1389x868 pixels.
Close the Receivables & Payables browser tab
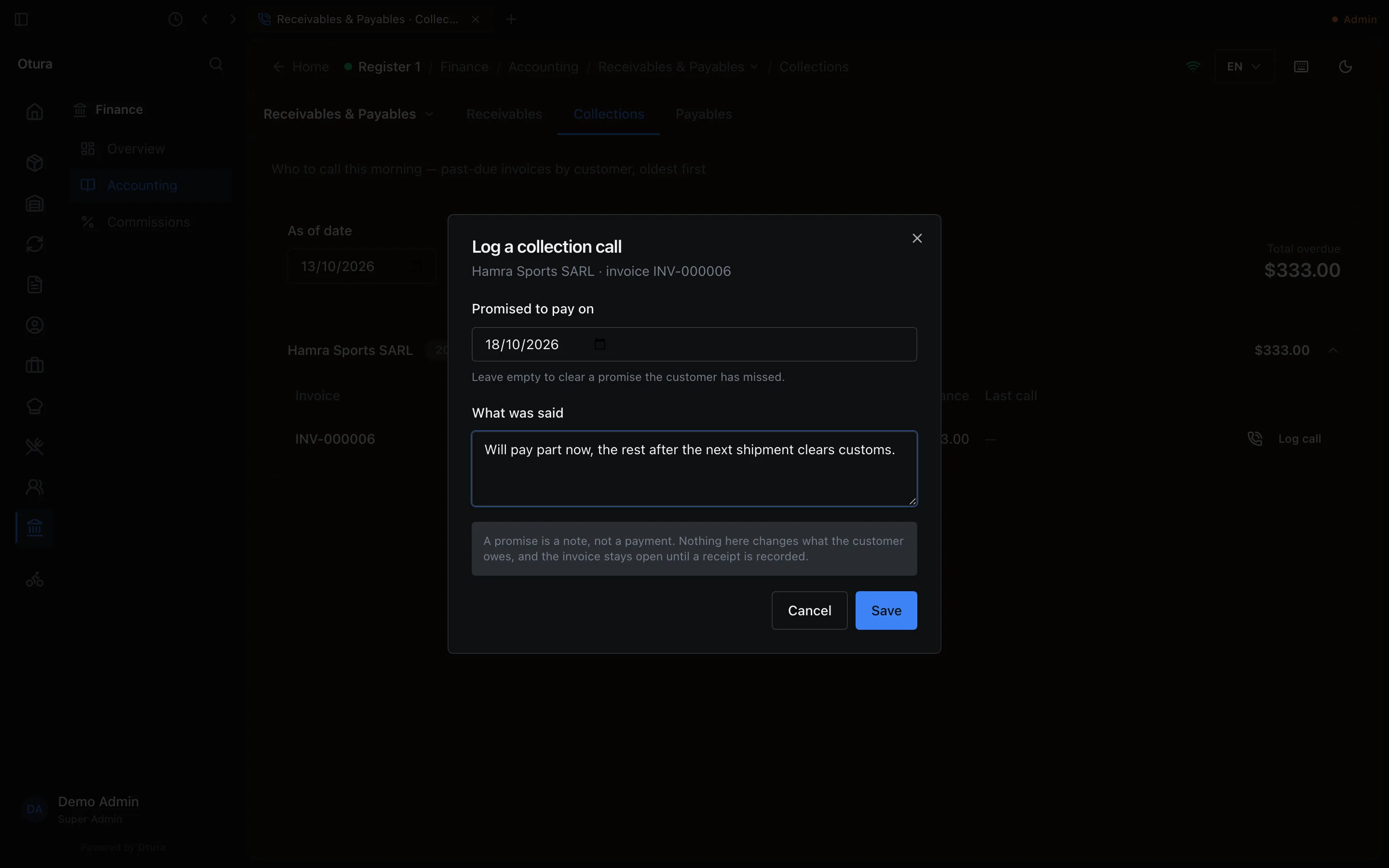pos(475,19)
